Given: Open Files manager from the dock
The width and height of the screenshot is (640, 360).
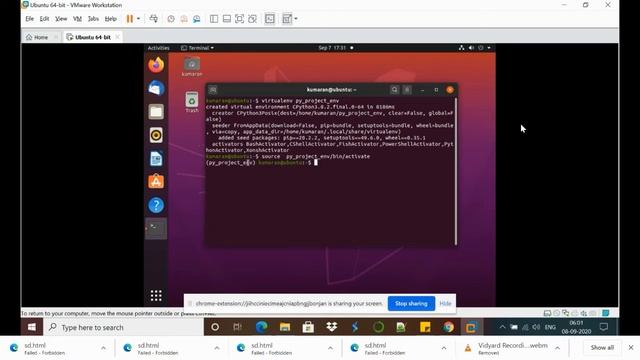Looking at the screenshot, I should coord(156,111).
